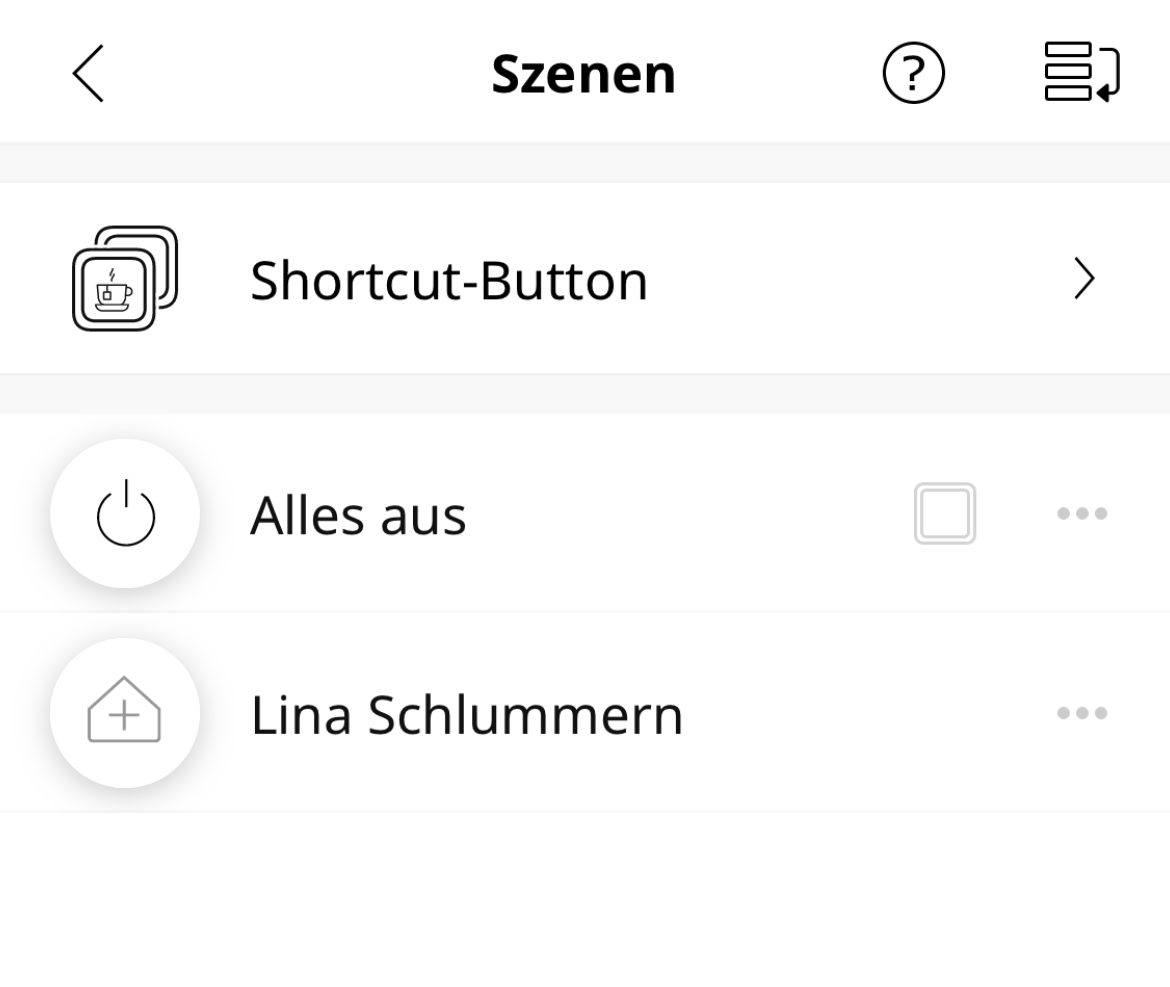1170x987 pixels.
Task: Click the stacked coffee cup button icon
Action: tap(125, 279)
